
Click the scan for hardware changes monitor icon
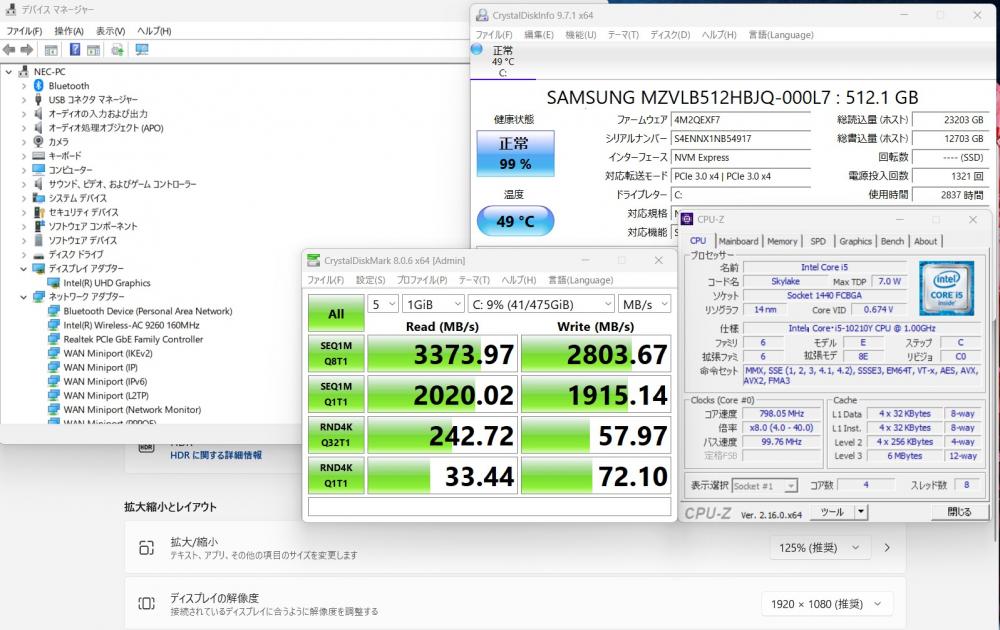coord(142,50)
